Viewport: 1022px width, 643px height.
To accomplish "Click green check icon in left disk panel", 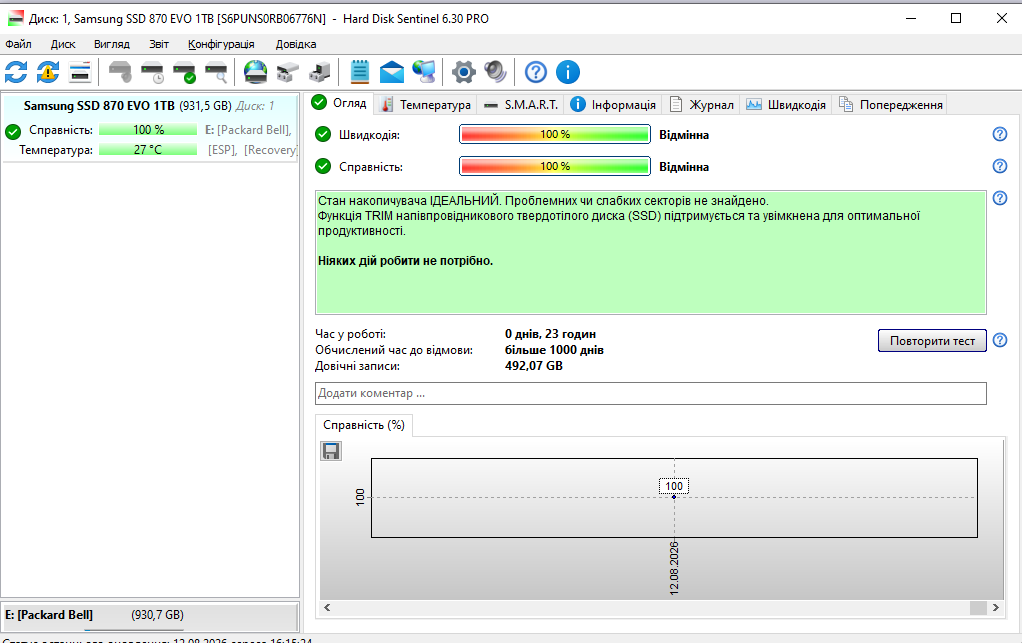I will (13, 132).
